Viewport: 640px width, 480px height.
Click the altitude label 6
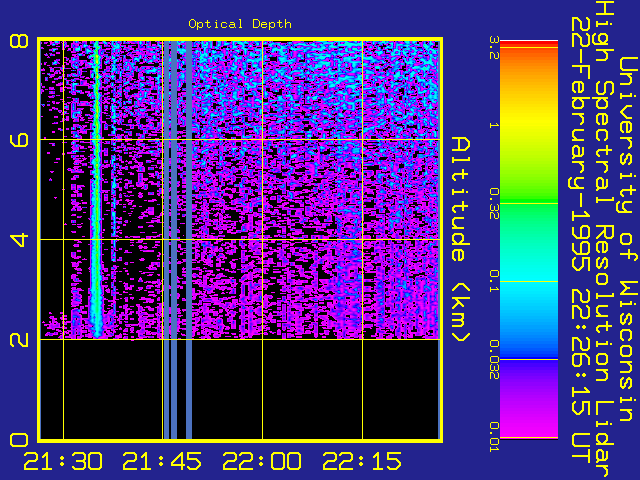(x=19, y=140)
